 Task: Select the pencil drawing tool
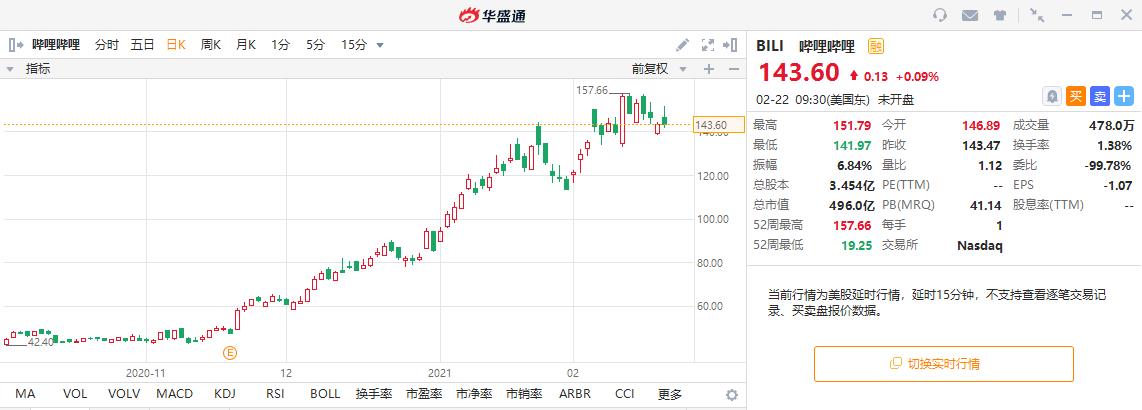(x=683, y=45)
